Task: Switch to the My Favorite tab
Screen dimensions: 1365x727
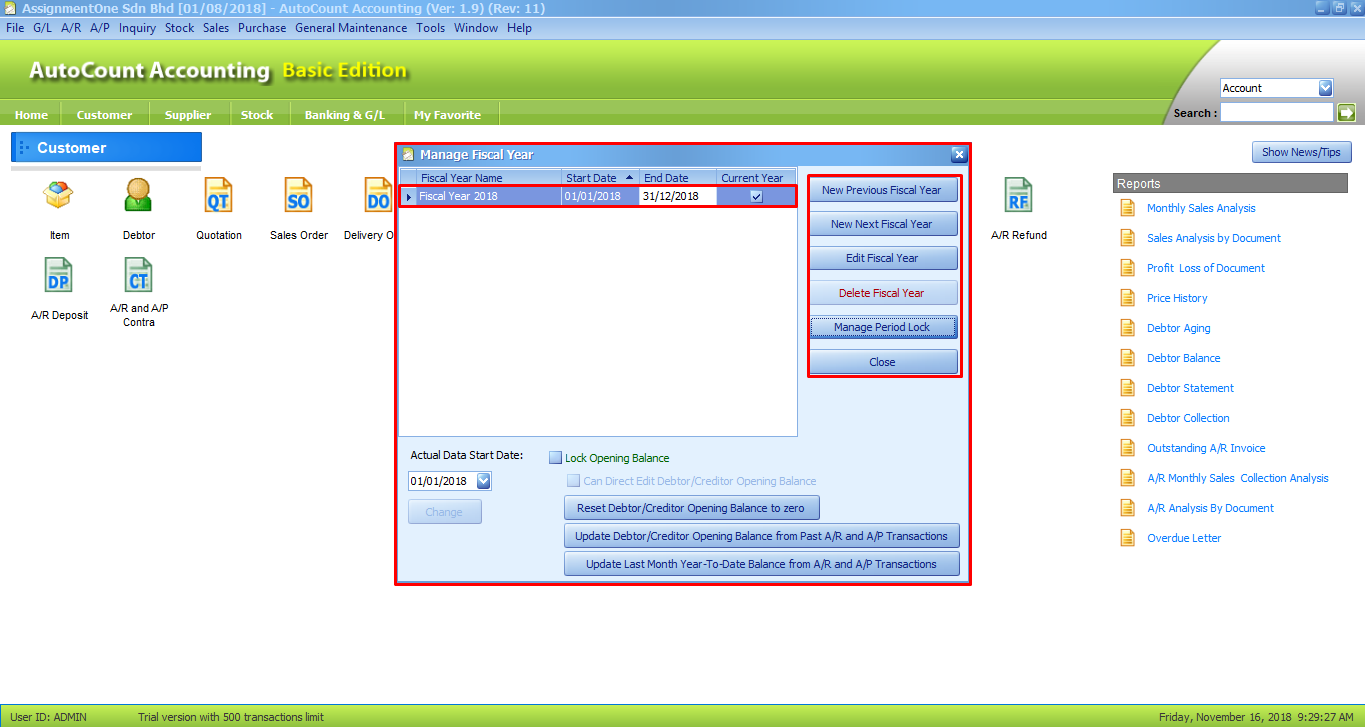Action: [x=447, y=115]
